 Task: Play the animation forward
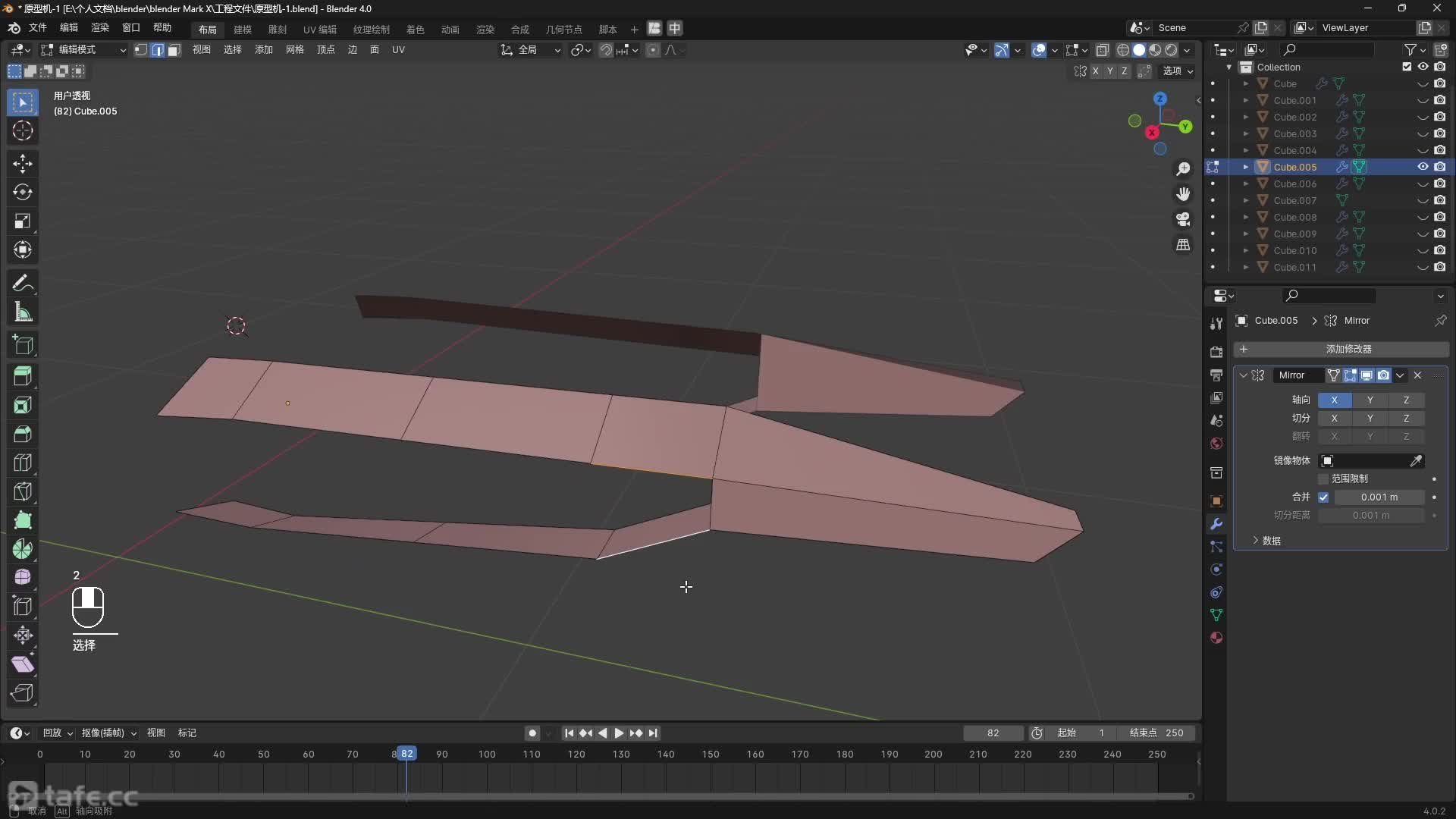pos(619,733)
